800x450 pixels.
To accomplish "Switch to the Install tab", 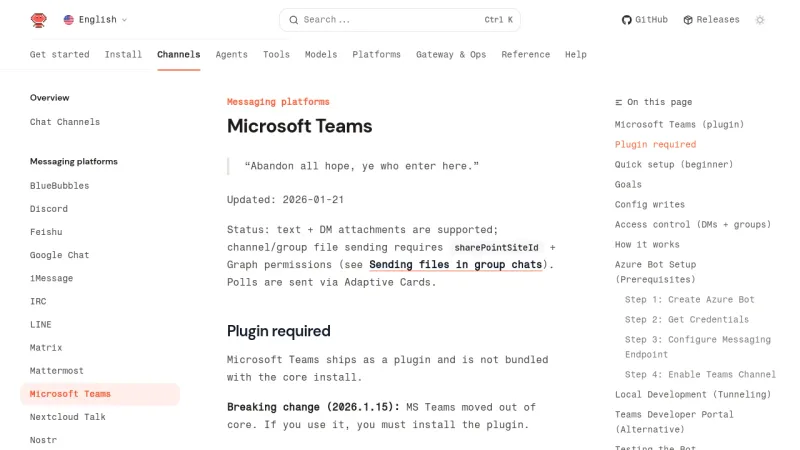I will click(x=123, y=55).
